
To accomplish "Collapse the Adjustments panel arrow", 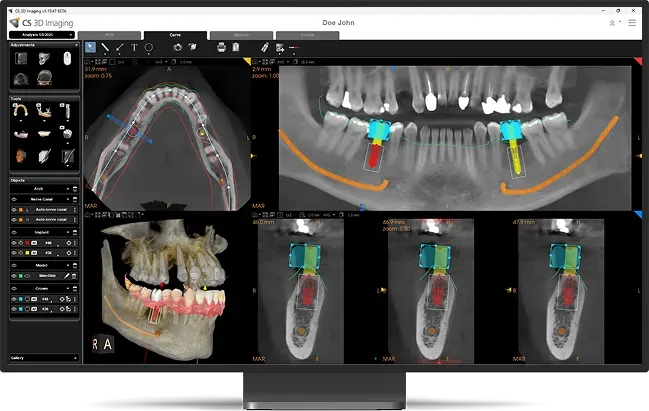I will pyautogui.click(x=76, y=45).
